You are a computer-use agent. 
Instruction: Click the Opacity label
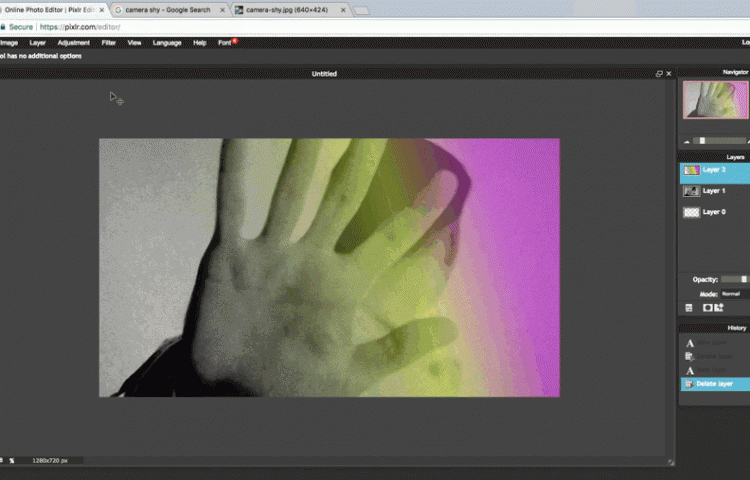coord(705,280)
